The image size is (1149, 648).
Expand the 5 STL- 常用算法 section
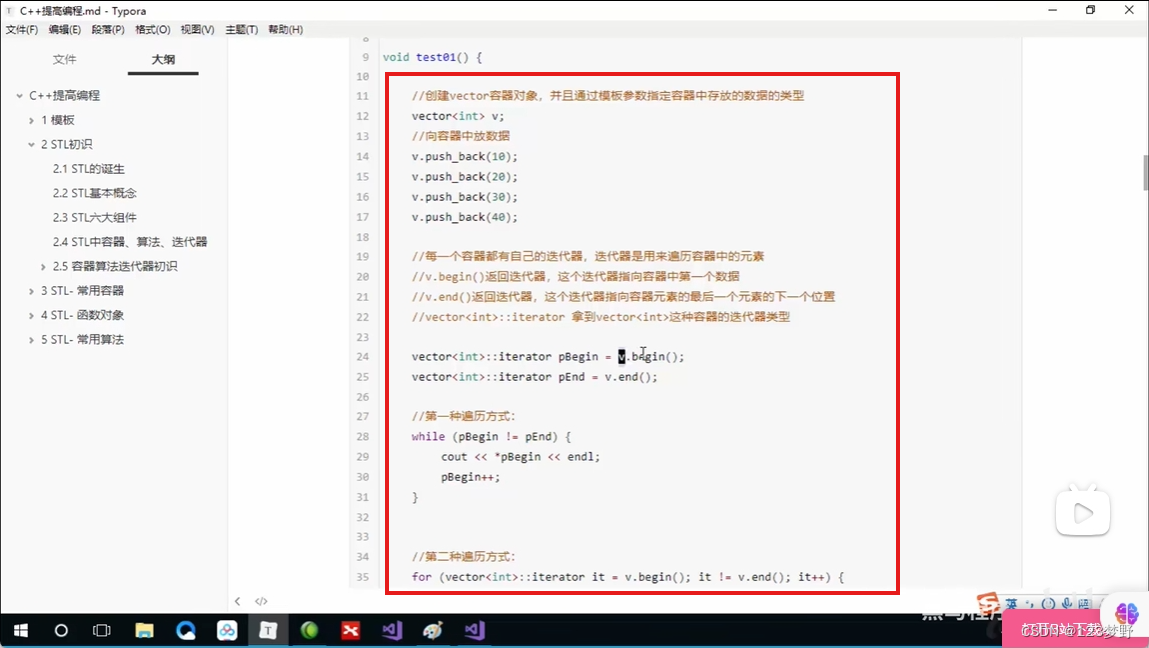point(32,340)
